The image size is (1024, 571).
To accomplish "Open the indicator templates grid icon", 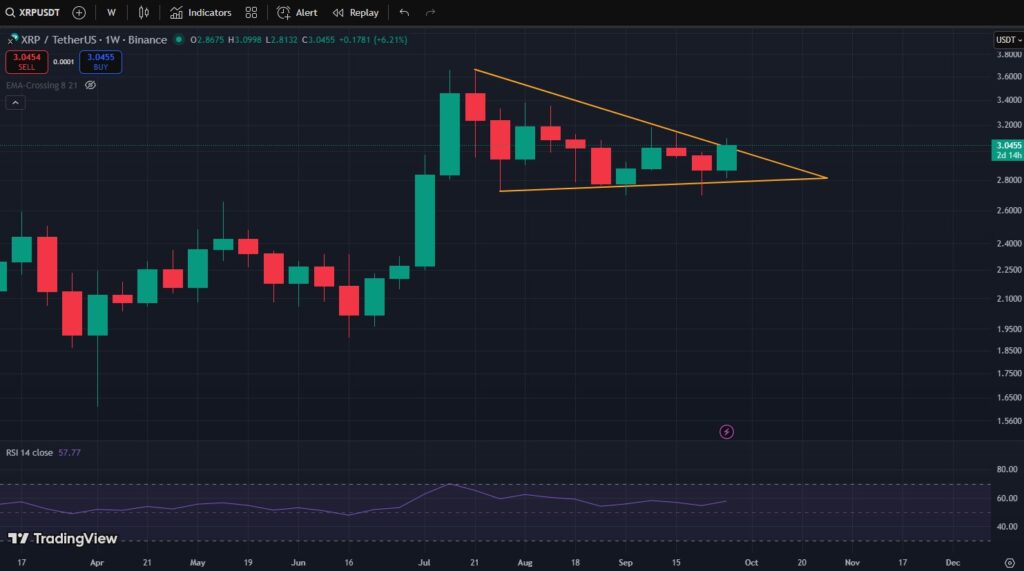I will (251, 13).
